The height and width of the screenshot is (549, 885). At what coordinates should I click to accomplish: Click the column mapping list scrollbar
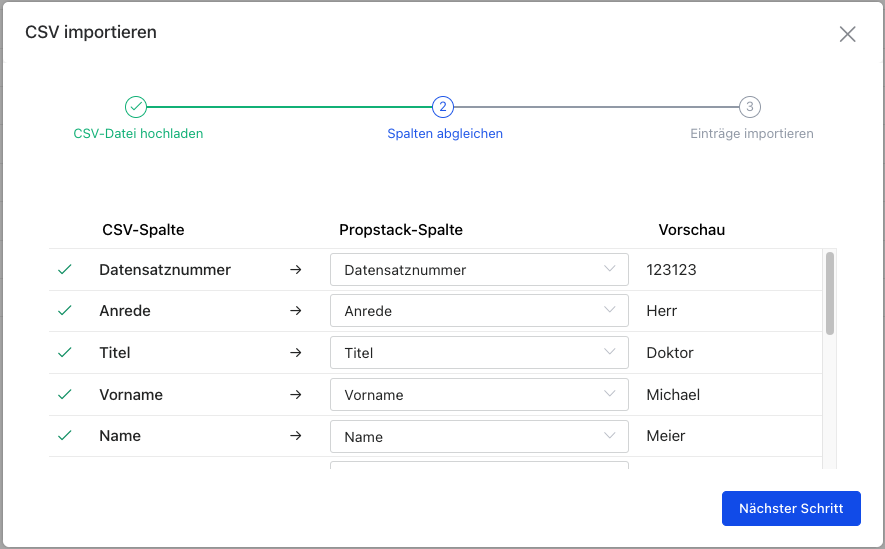pyautogui.click(x=830, y=293)
